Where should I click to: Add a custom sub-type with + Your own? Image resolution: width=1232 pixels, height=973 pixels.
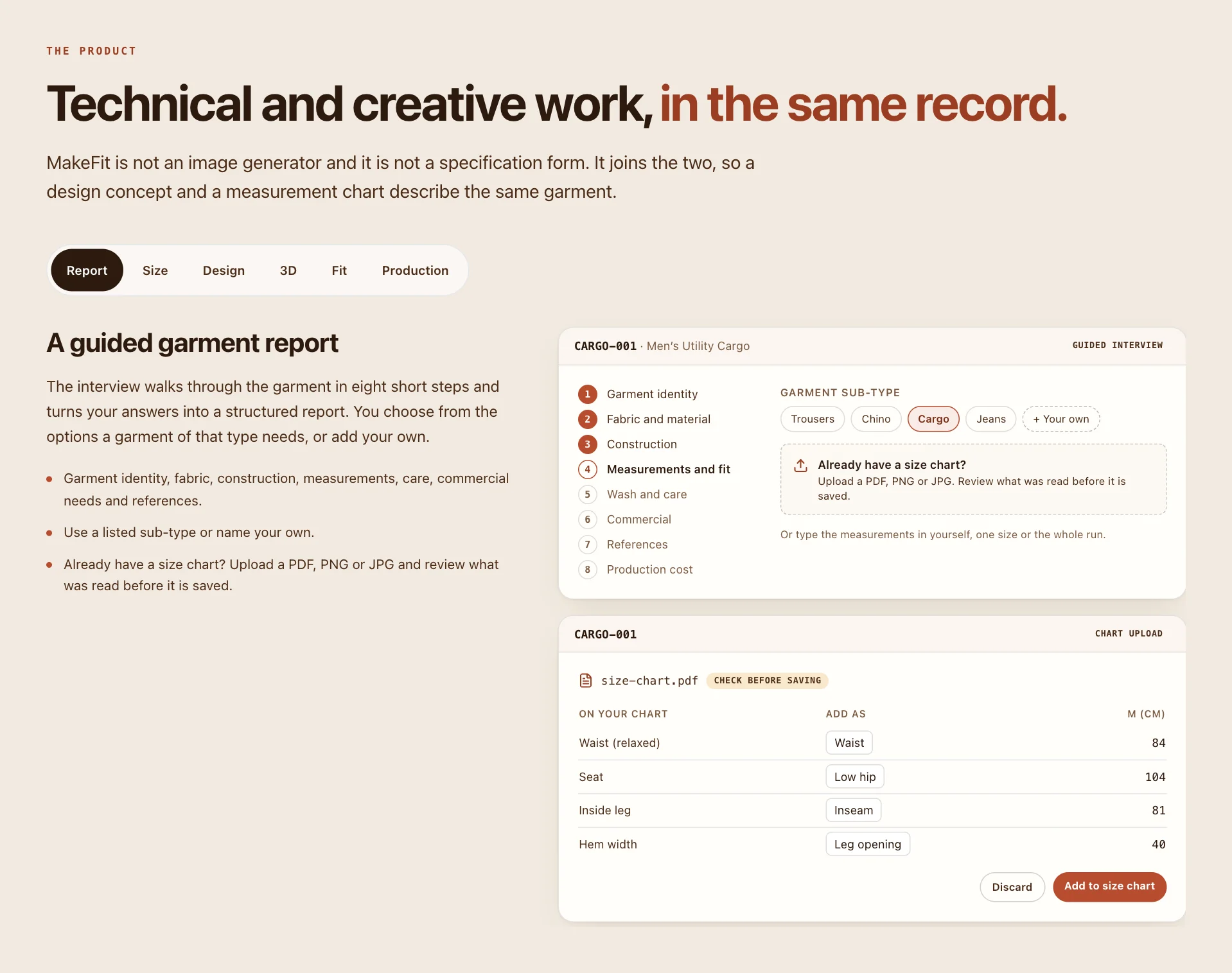[x=1061, y=419]
